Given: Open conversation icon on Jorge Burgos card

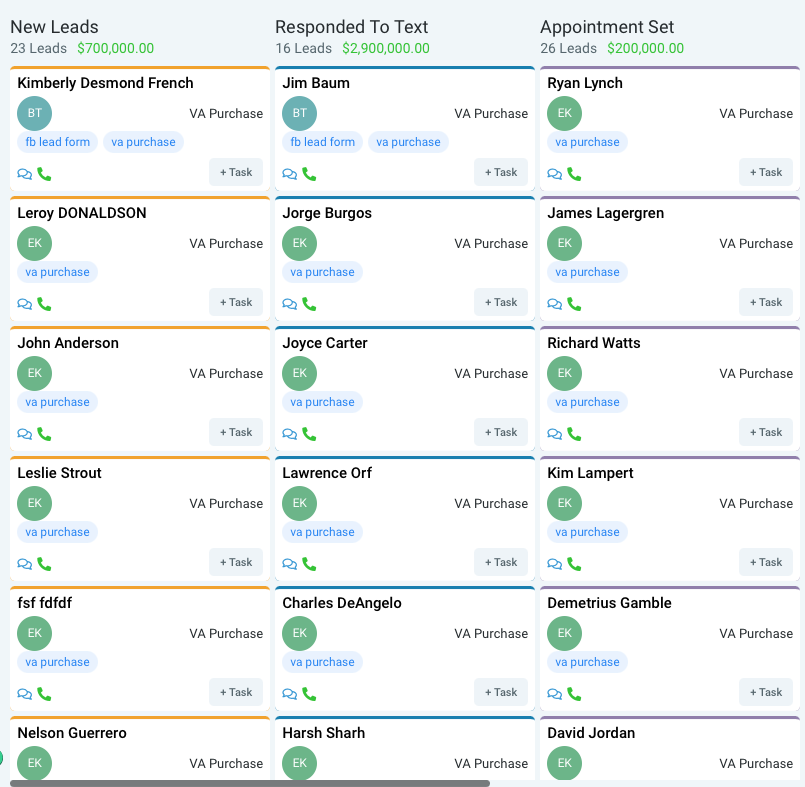Looking at the screenshot, I should pos(290,304).
